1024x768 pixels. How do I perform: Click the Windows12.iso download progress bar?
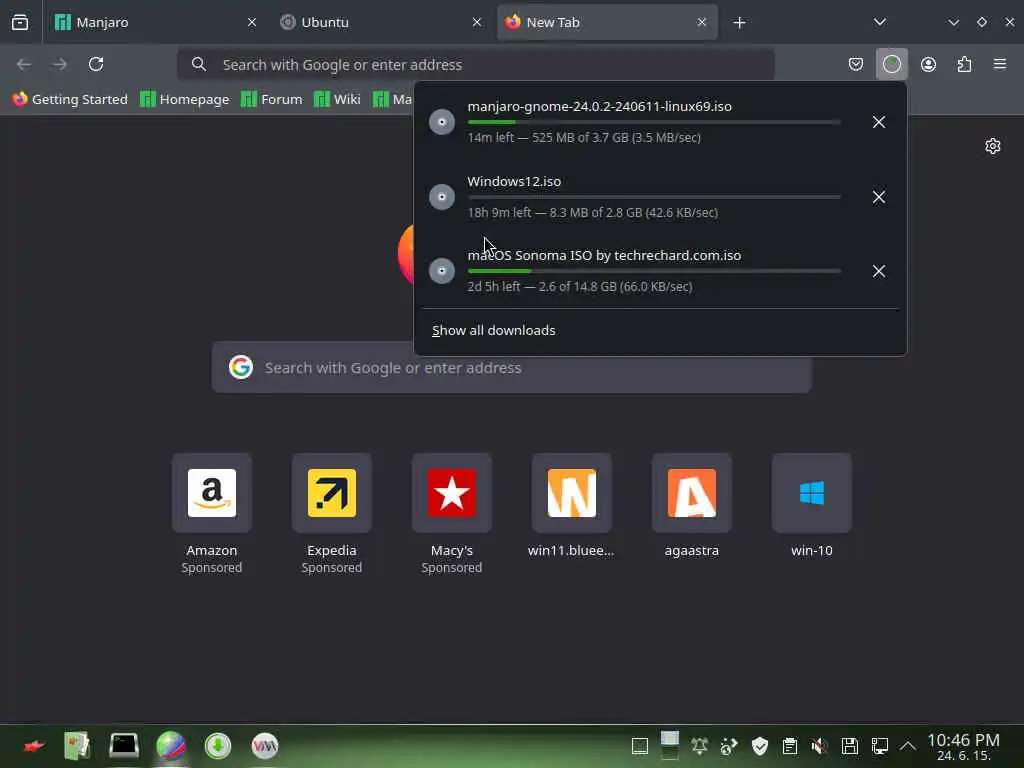pos(654,197)
